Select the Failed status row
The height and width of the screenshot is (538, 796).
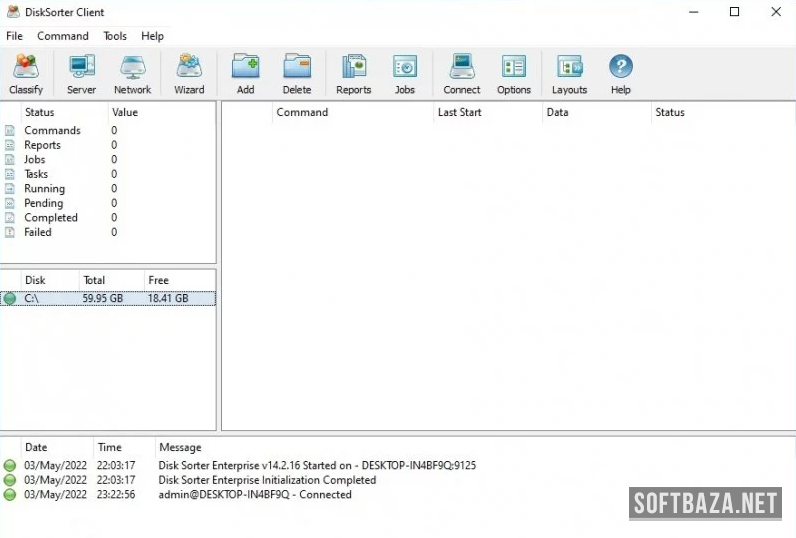38,232
